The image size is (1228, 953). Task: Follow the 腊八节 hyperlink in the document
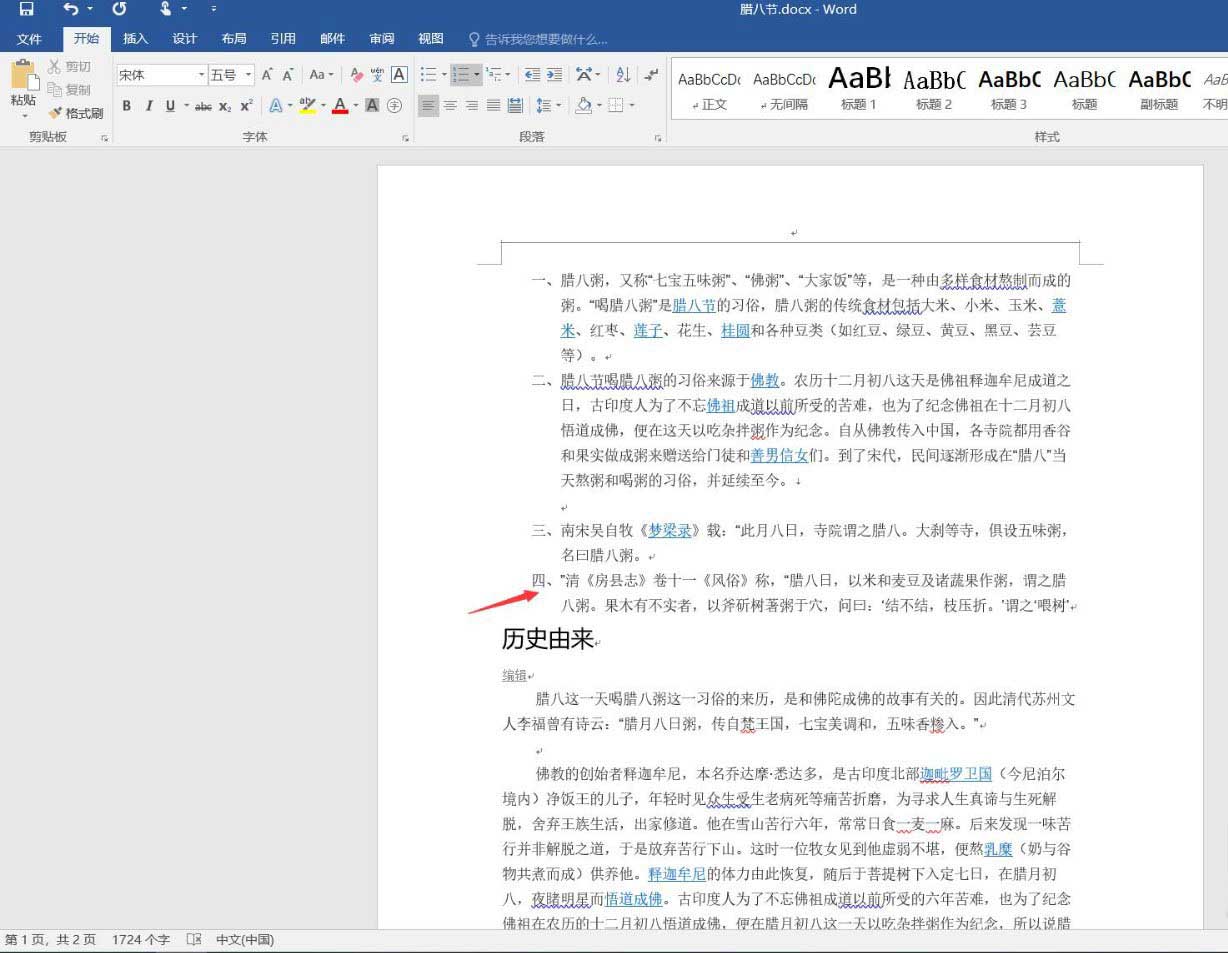coord(695,306)
